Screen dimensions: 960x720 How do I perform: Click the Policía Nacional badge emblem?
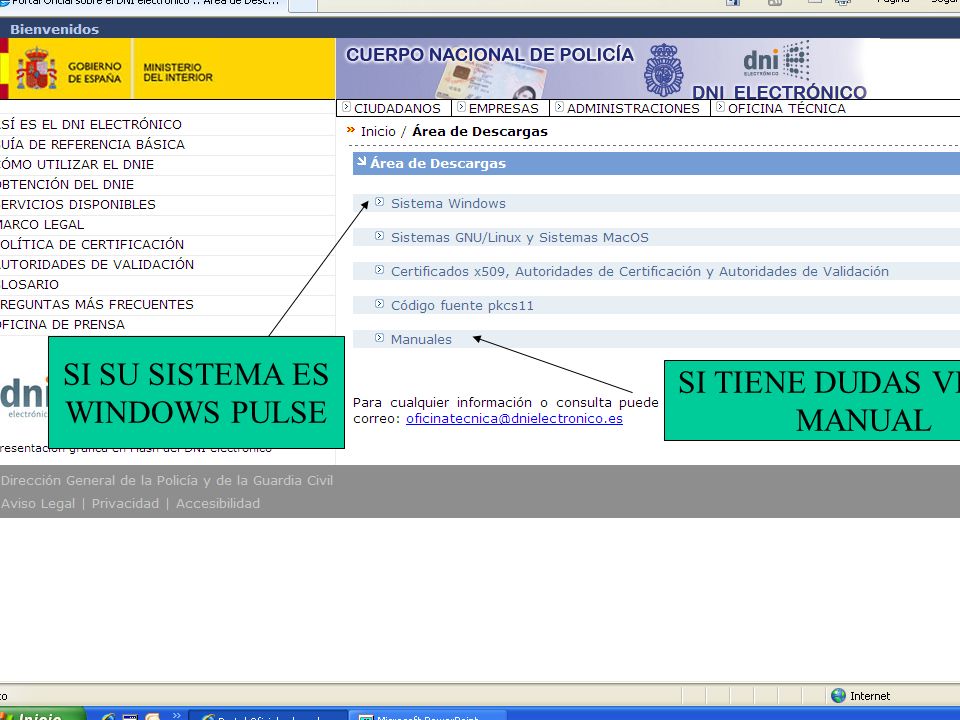[664, 70]
